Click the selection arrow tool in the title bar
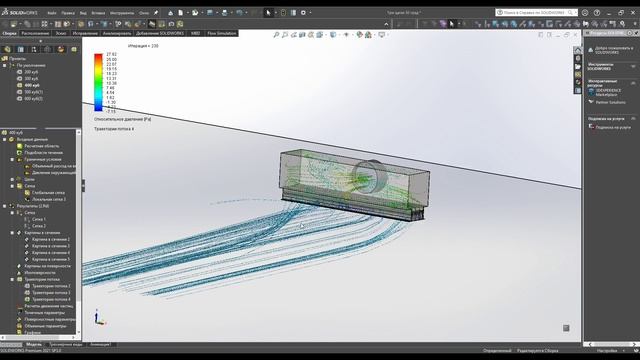The height and width of the screenshot is (360, 640). pyautogui.click(x=269, y=13)
